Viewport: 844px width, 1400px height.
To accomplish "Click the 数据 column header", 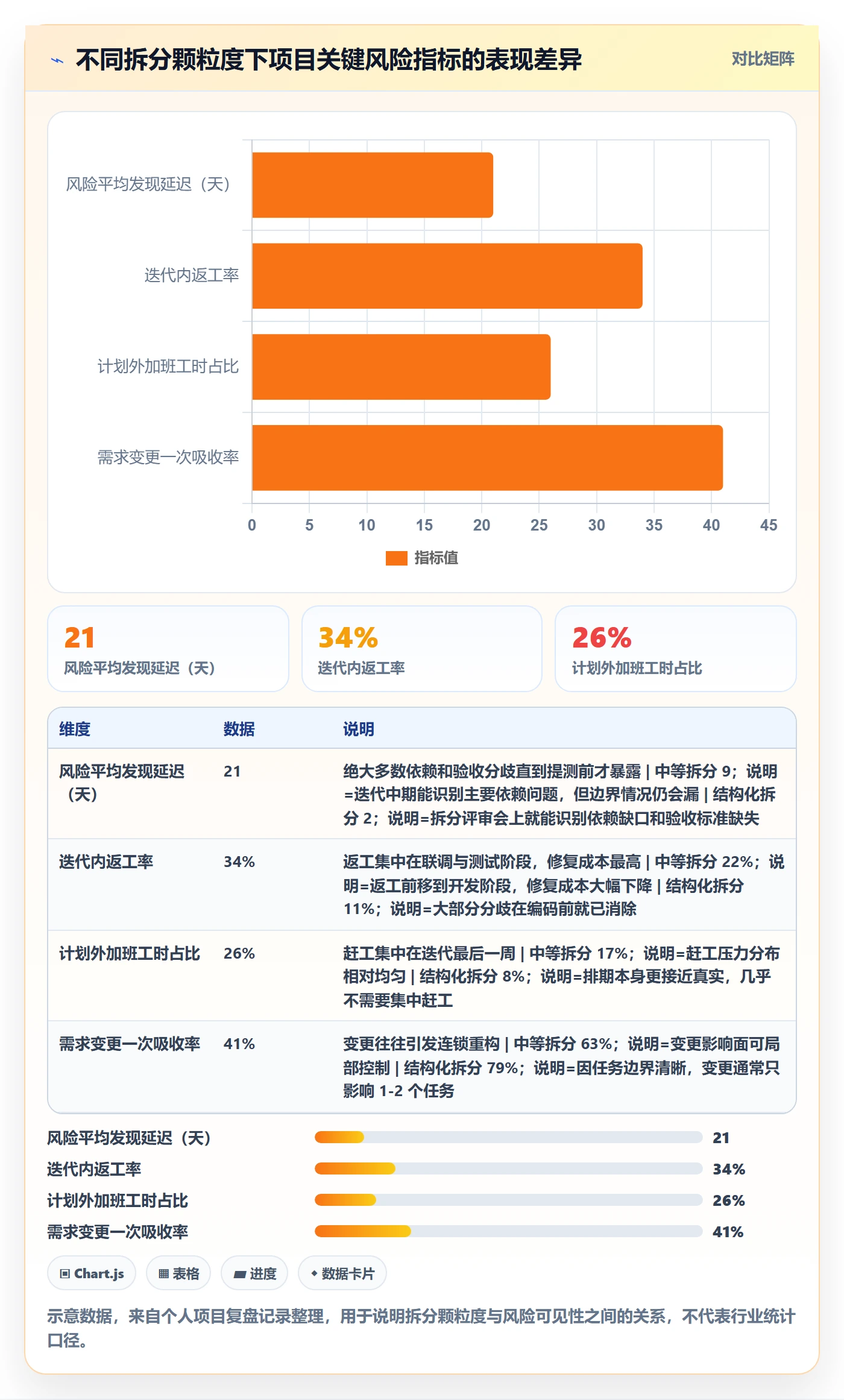I will (x=239, y=729).
